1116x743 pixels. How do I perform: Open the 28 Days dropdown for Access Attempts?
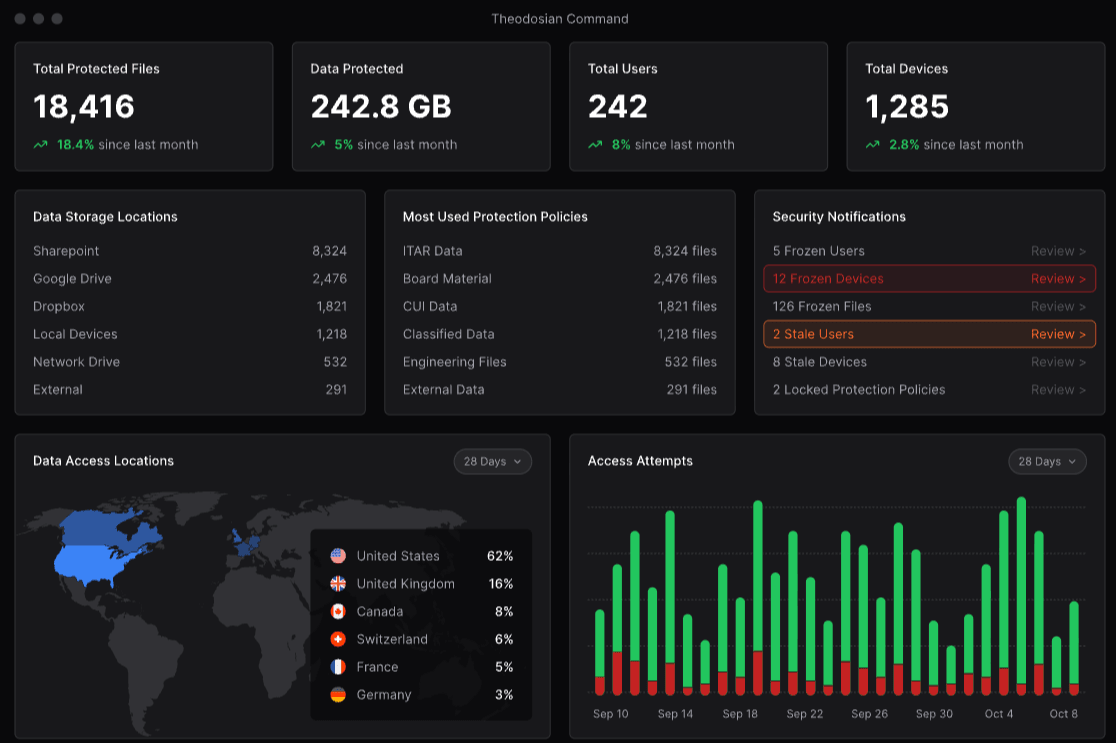point(1047,461)
